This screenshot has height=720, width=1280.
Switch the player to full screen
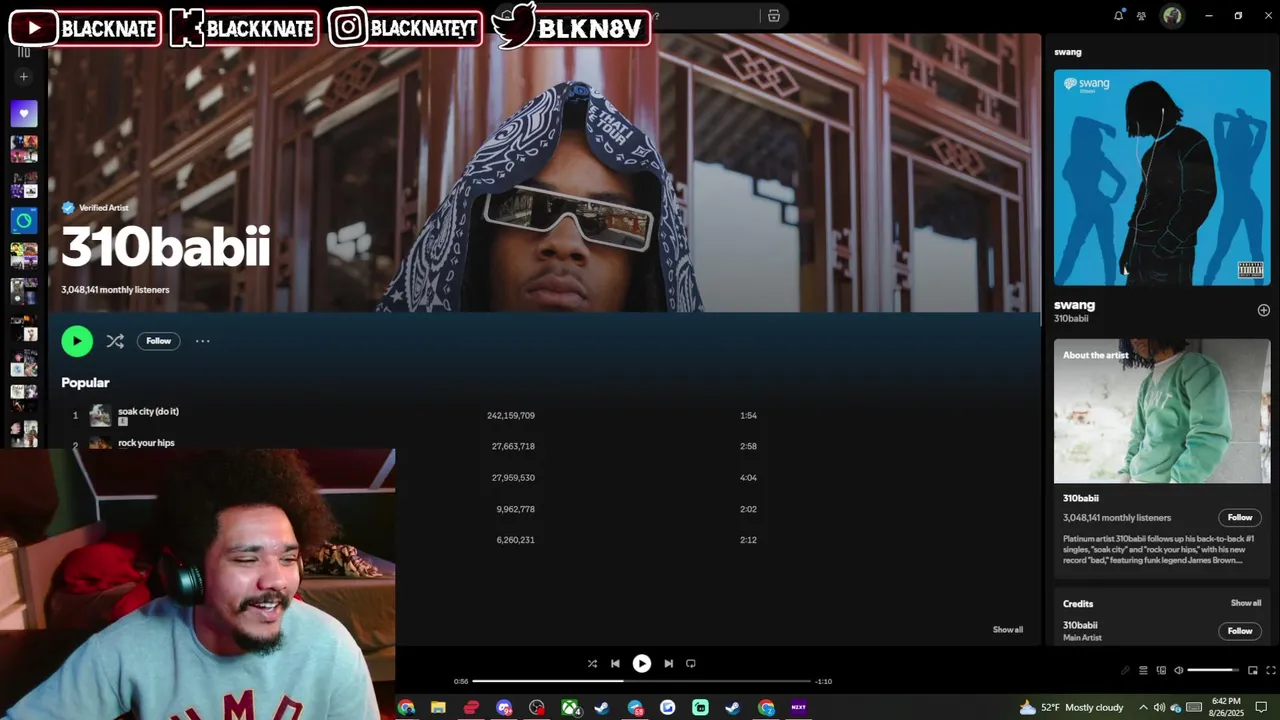click(1271, 670)
